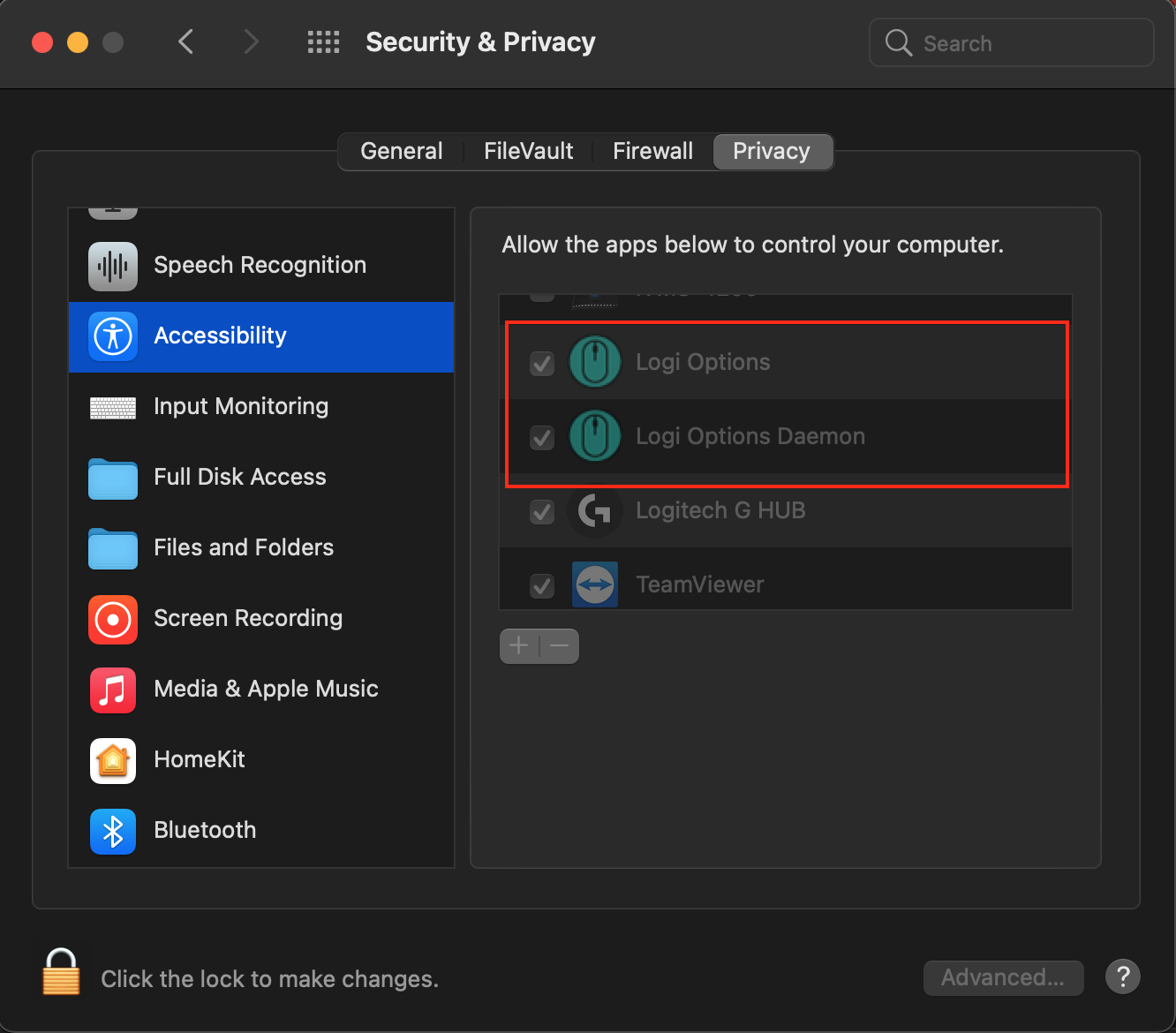This screenshot has width=1176, height=1033.
Task: Open Screen Recording privacy category
Action: tap(247, 619)
